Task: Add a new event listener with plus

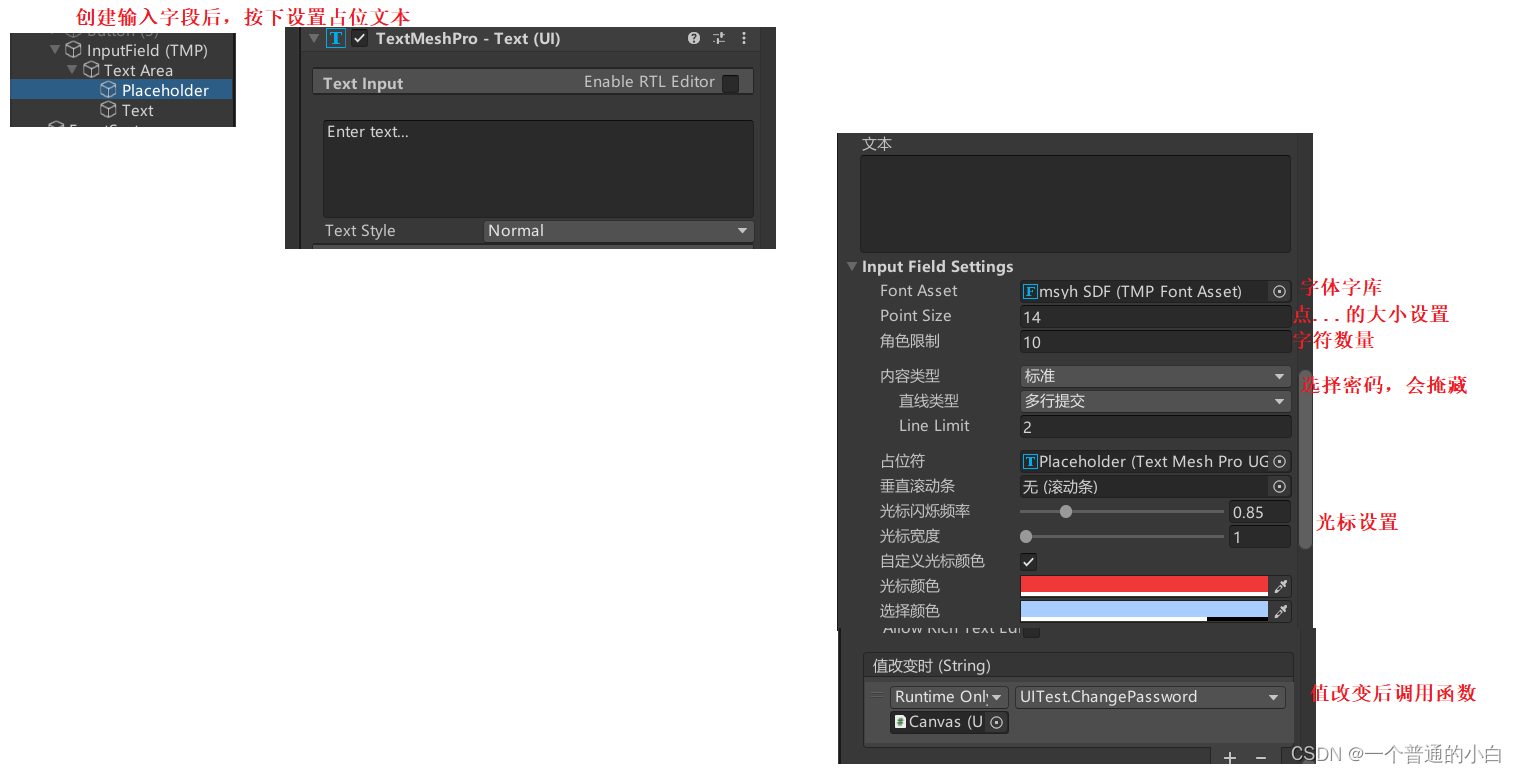Action: (x=1230, y=757)
